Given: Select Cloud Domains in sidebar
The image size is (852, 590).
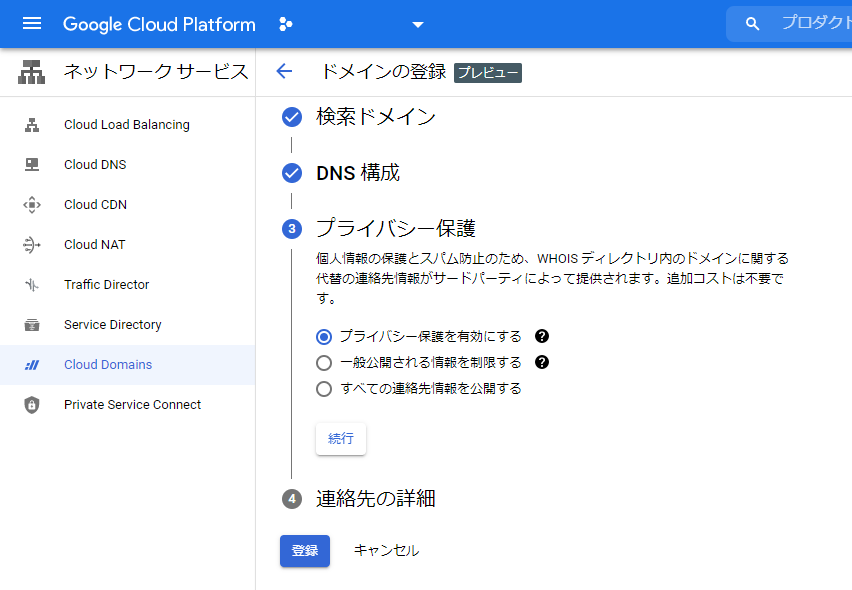Looking at the screenshot, I should pos(128,365).
